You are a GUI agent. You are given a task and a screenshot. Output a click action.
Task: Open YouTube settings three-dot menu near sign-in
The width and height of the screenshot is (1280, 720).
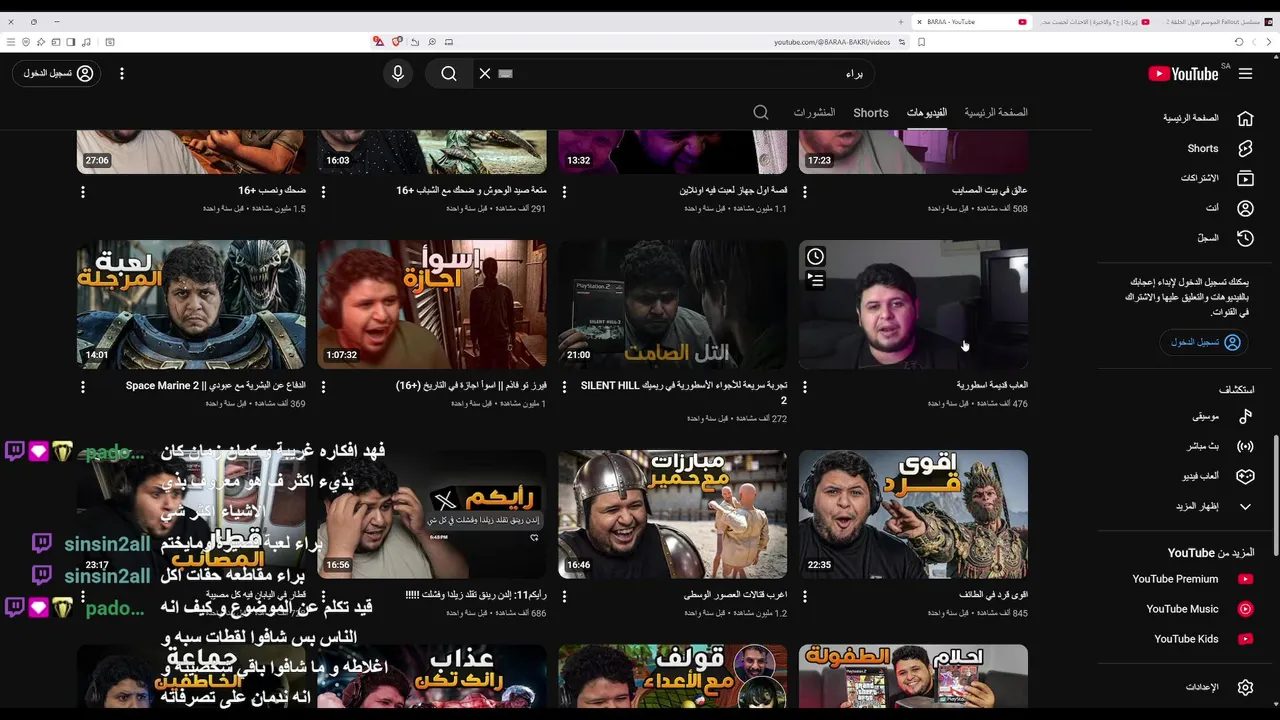click(x=122, y=74)
